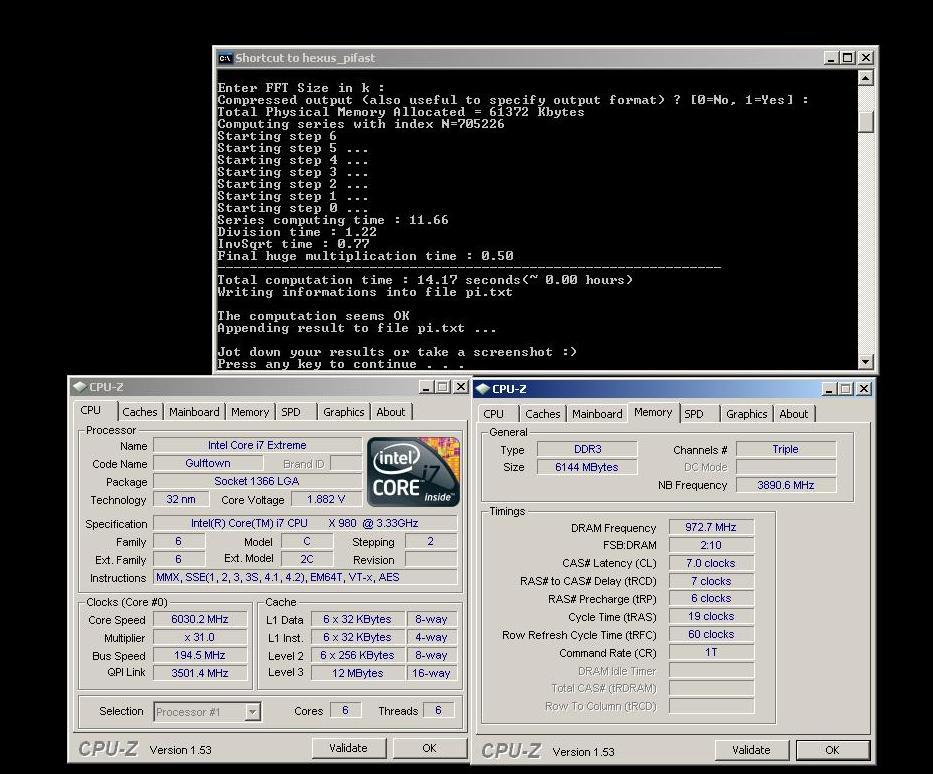Click the Package value 'Socket 1366 LGA'
The image size is (933, 774).
257,481
